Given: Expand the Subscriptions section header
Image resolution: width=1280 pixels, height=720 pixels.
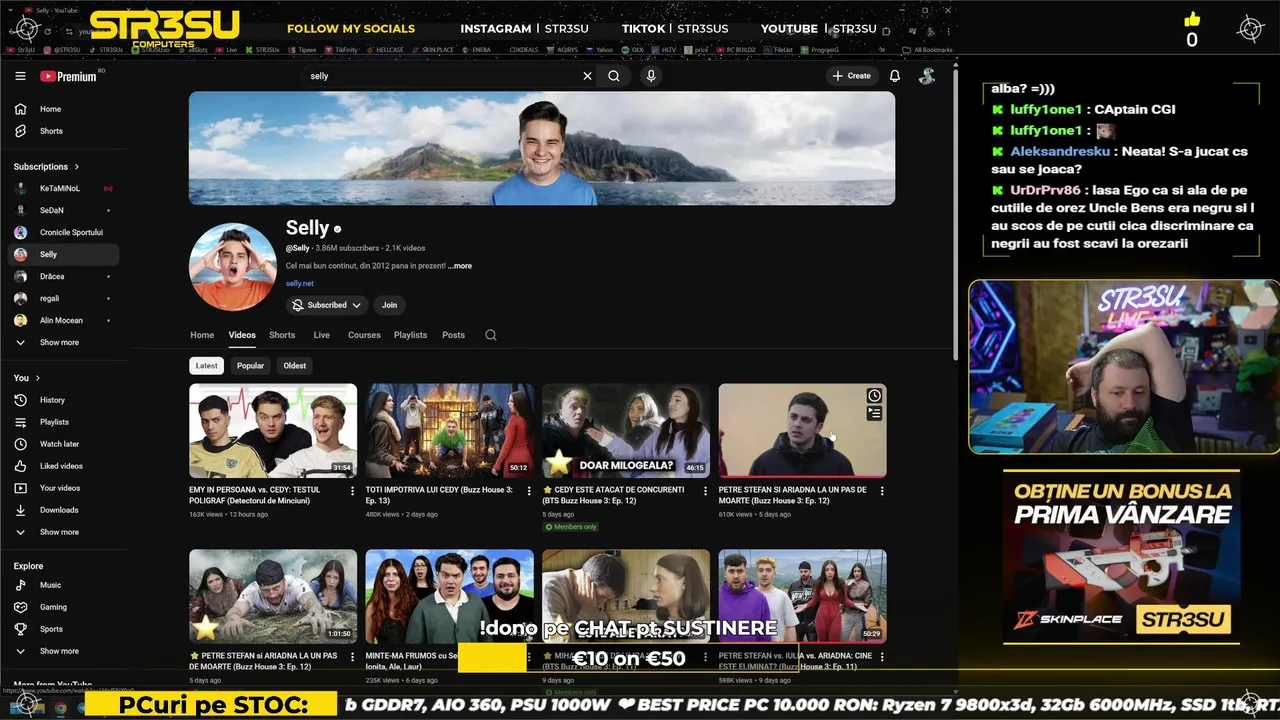Looking at the screenshot, I should click(46, 167).
